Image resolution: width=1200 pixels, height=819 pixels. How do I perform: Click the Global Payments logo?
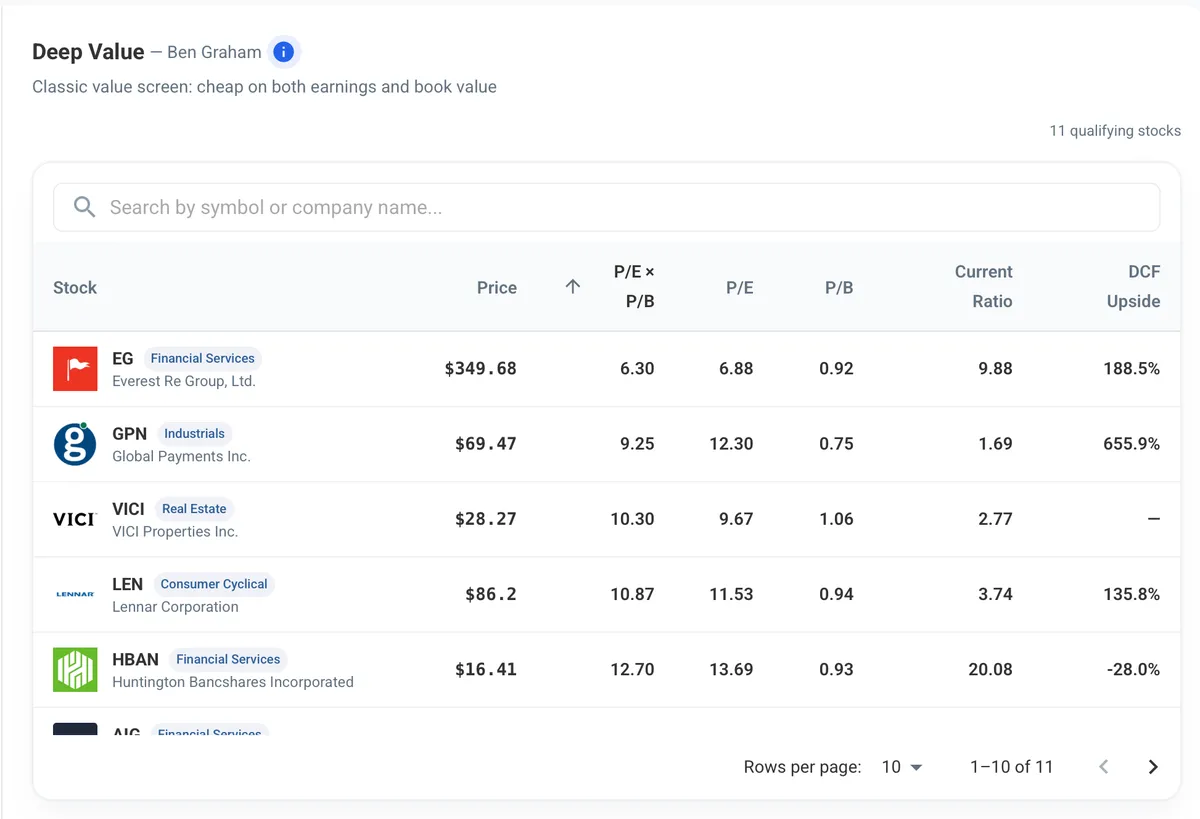75,444
